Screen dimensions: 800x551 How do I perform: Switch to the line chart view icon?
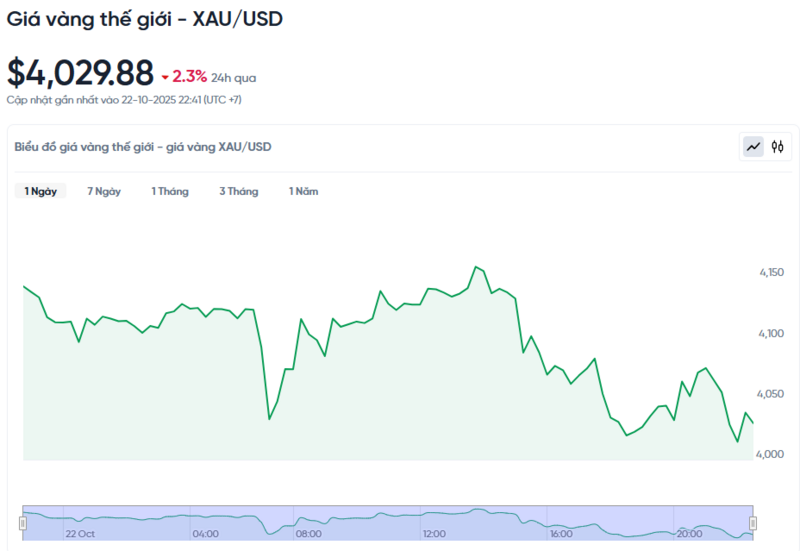[753, 147]
